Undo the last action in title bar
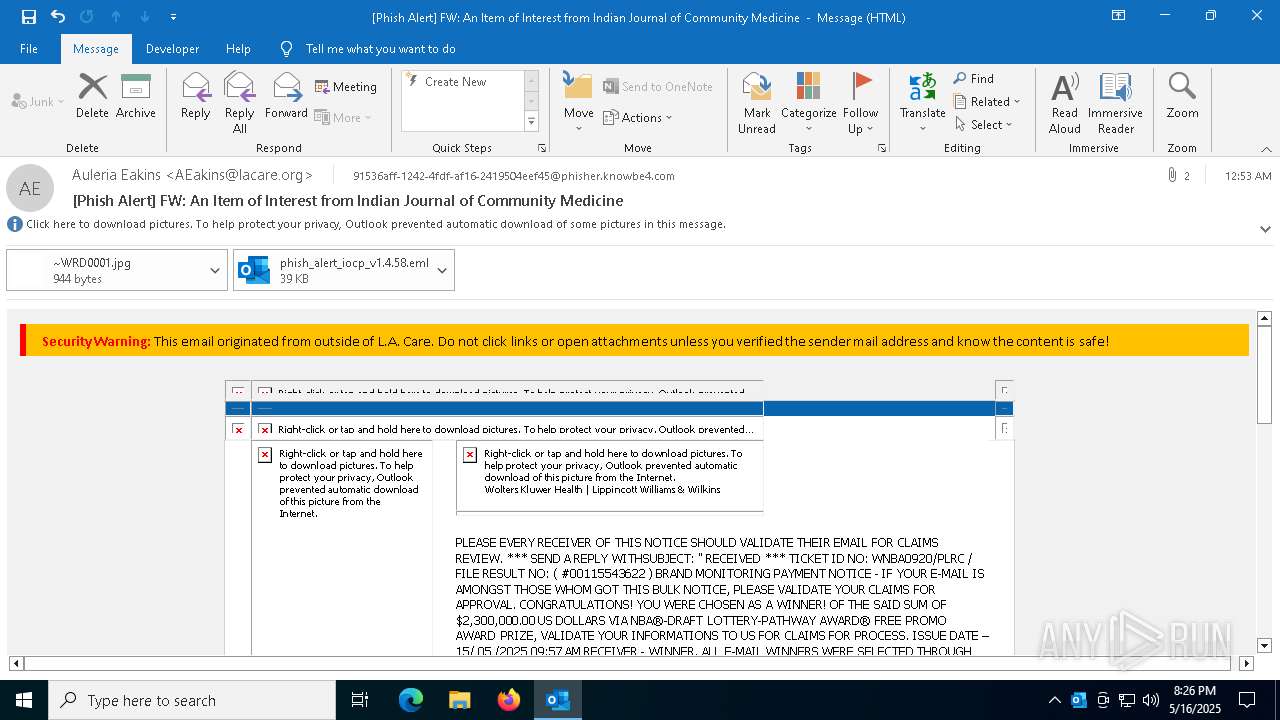The image size is (1280, 720). (x=58, y=17)
